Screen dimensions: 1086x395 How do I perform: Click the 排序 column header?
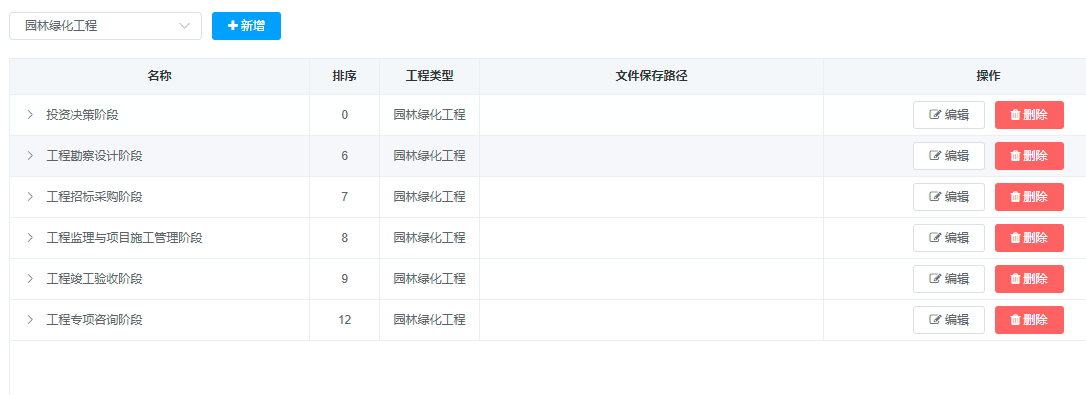[x=344, y=76]
